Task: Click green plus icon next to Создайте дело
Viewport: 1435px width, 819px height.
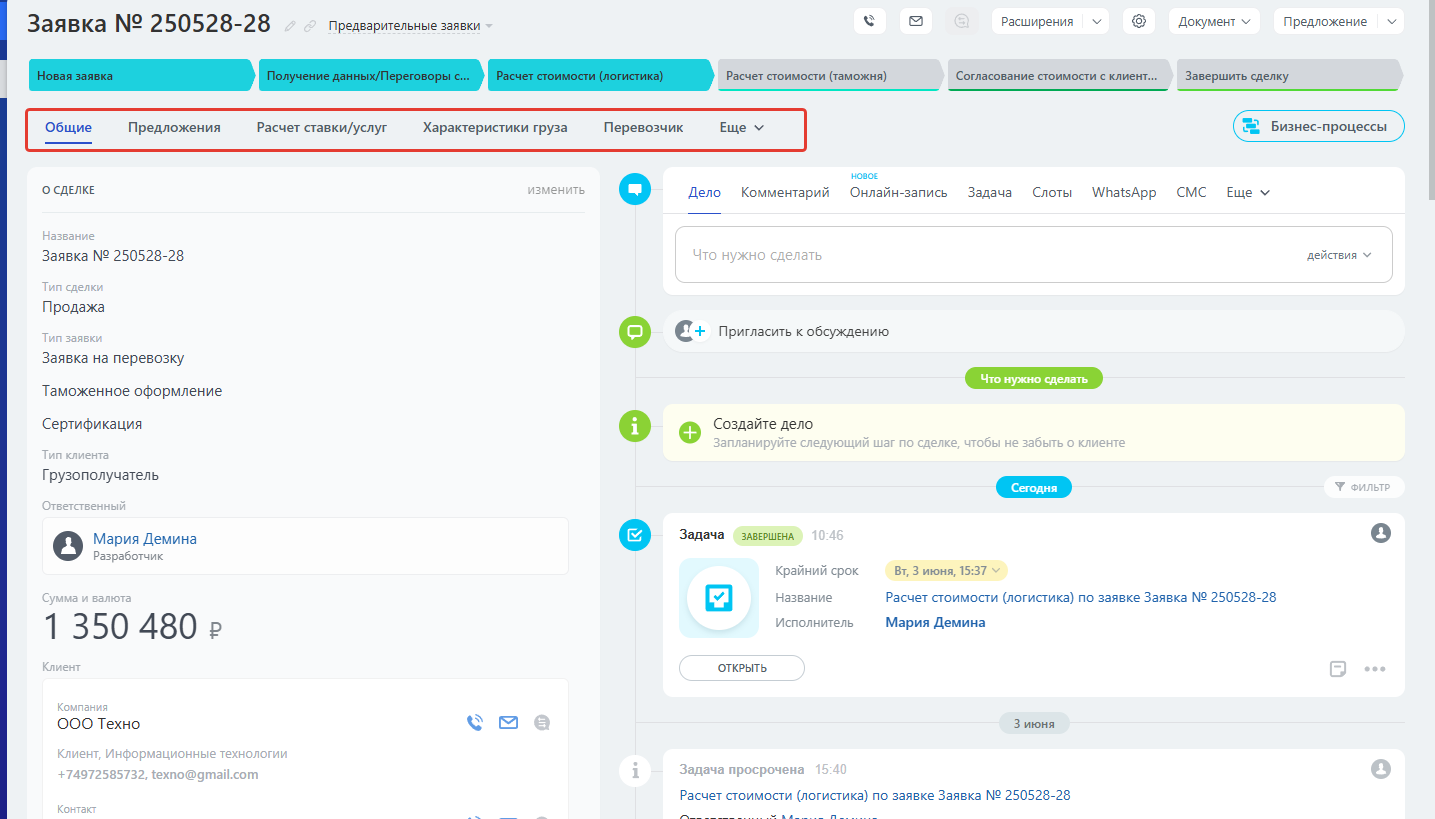Action: 690,432
